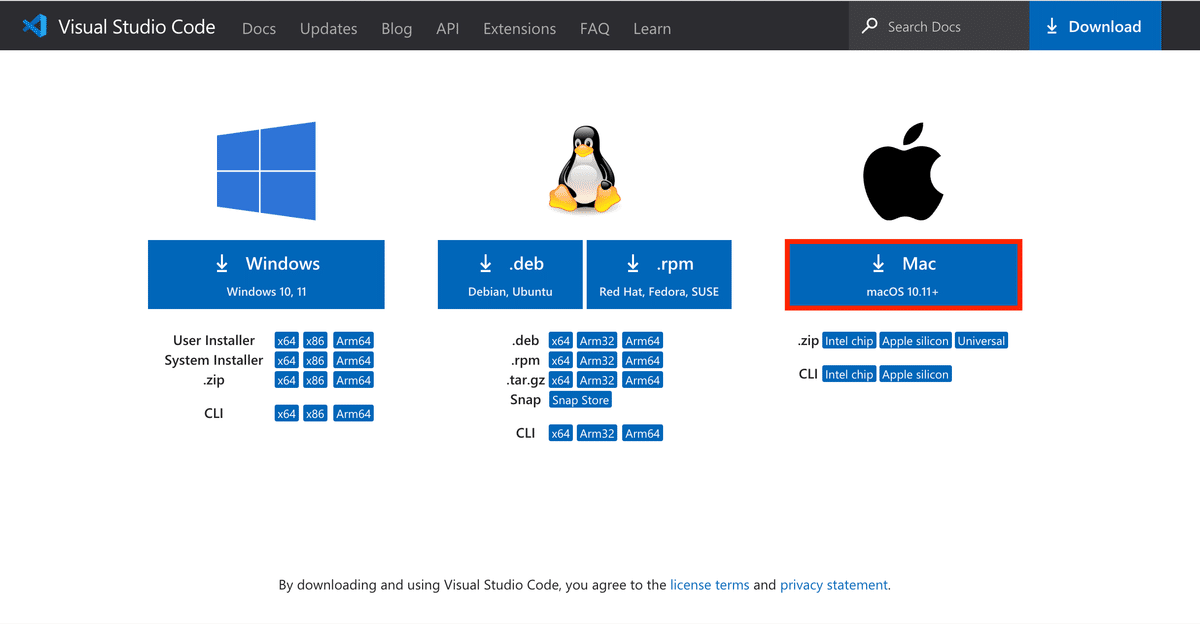This screenshot has height=624, width=1200.
Task: Select Linux CLI Arm64 download
Action: (642, 434)
